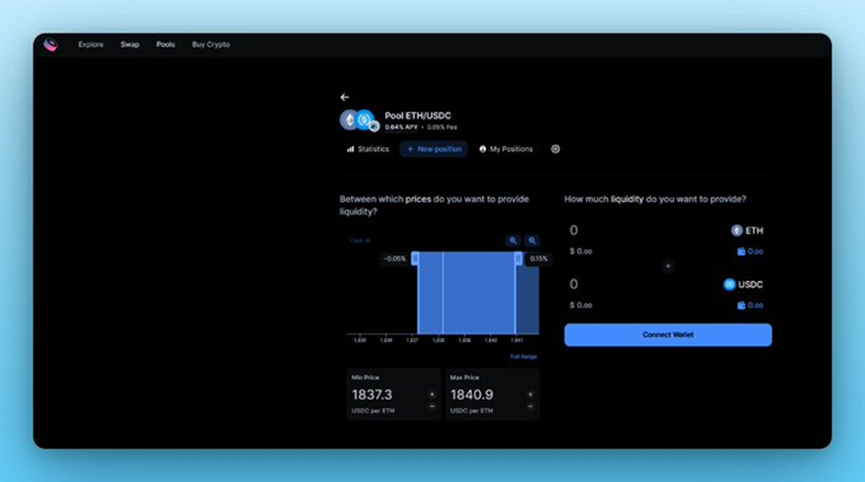
Task: Switch to My Positions tab
Action: 506,149
